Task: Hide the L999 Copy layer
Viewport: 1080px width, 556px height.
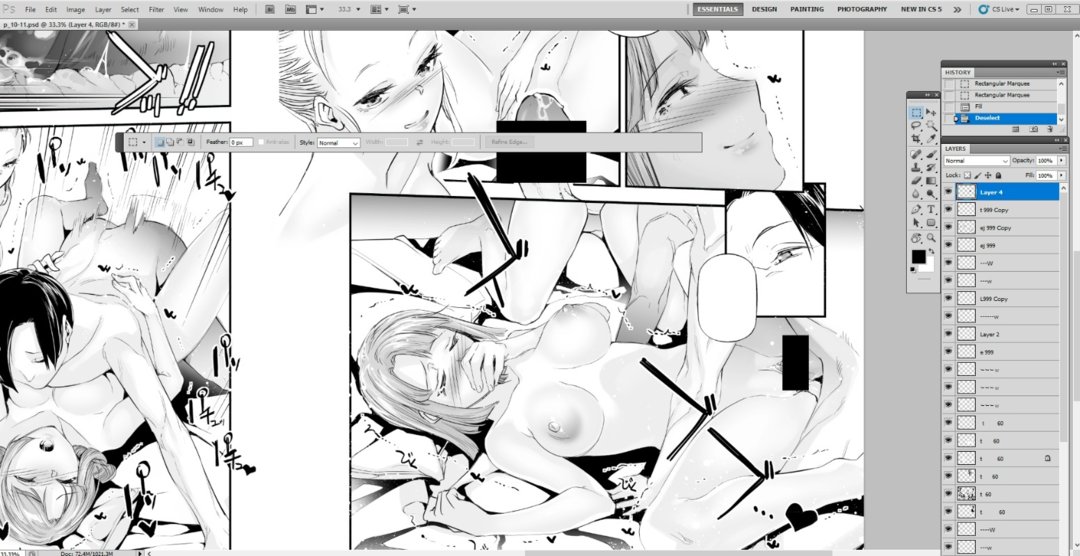Action: click(948, 298)
